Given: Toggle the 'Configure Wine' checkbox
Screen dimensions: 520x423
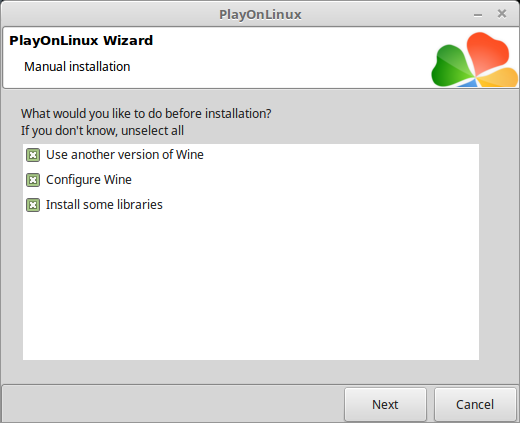Looking at the screenshot, I should [x=33, y=180].
